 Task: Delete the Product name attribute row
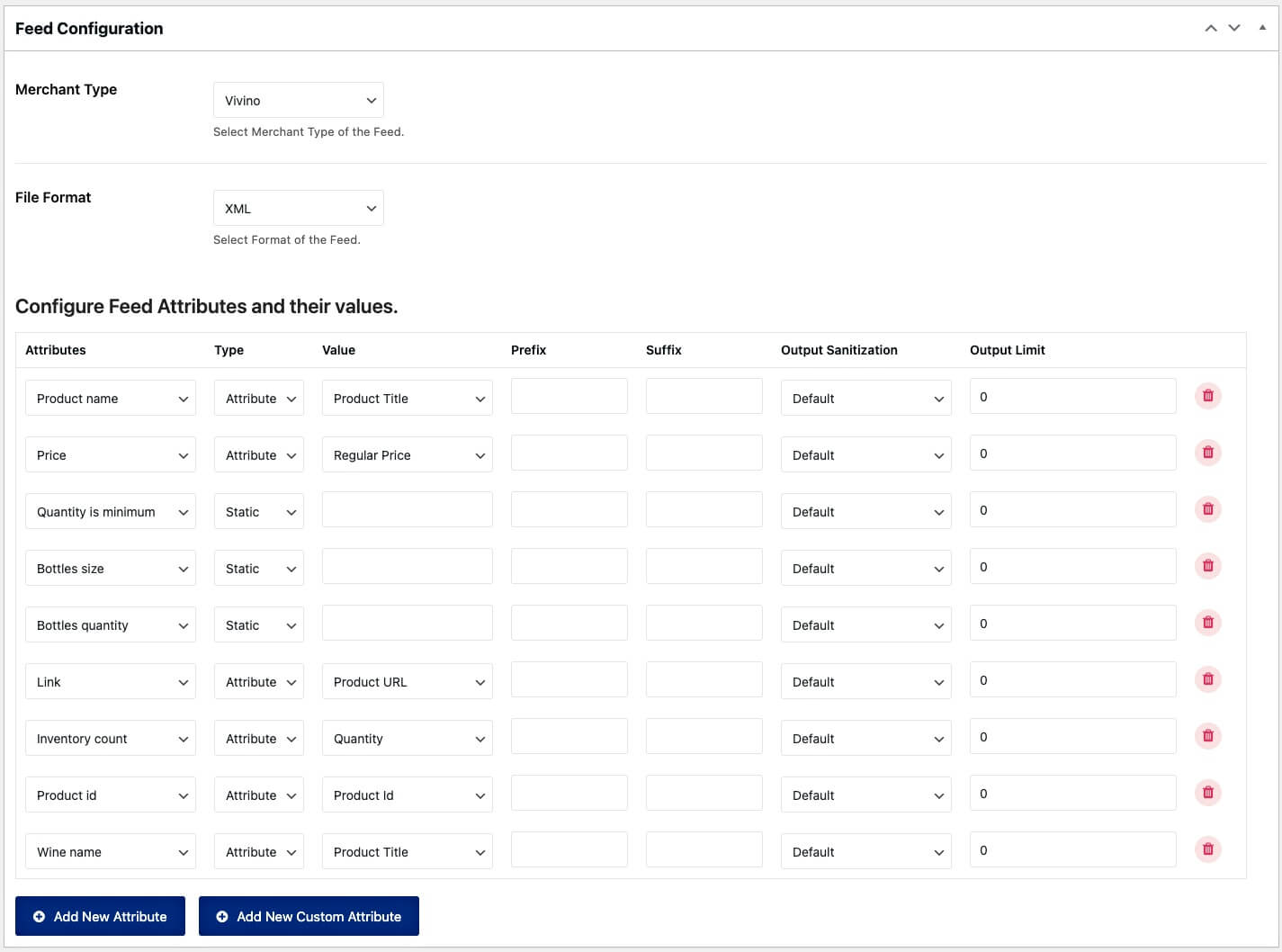click(1207, 395)
